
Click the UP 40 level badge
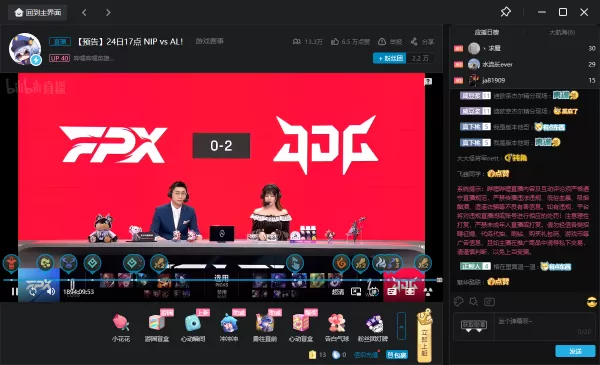(x=59, y=58)
